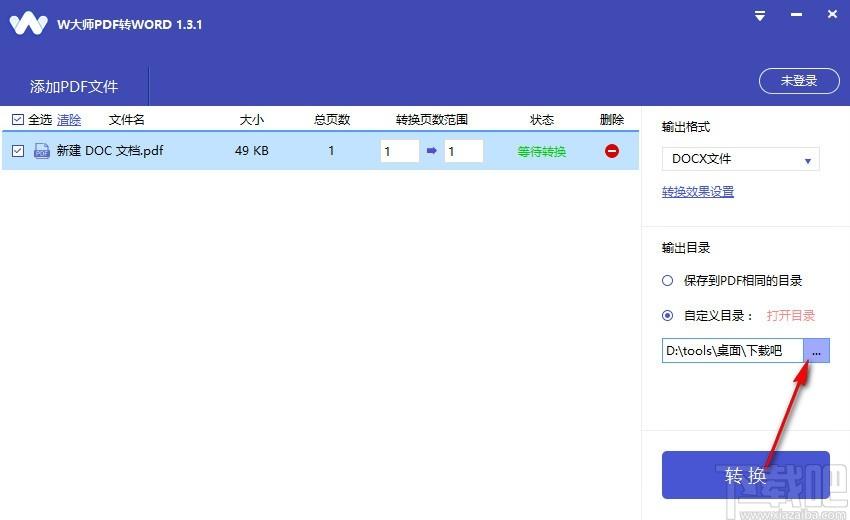Click the start page number field
Viewport: 850px width, 520px height.
[x=400, y=151]
